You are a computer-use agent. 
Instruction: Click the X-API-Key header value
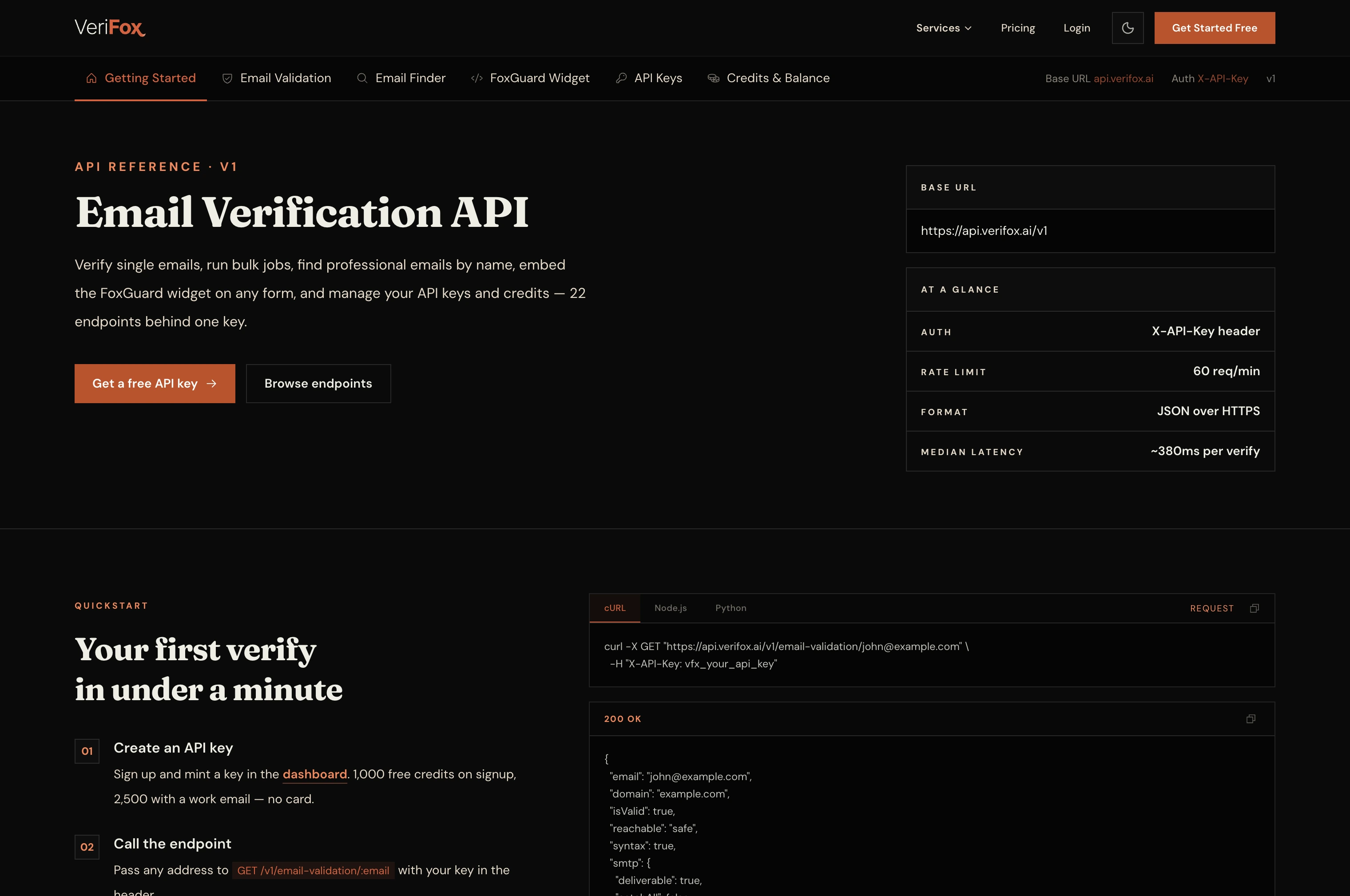[x=1205, y=331]
